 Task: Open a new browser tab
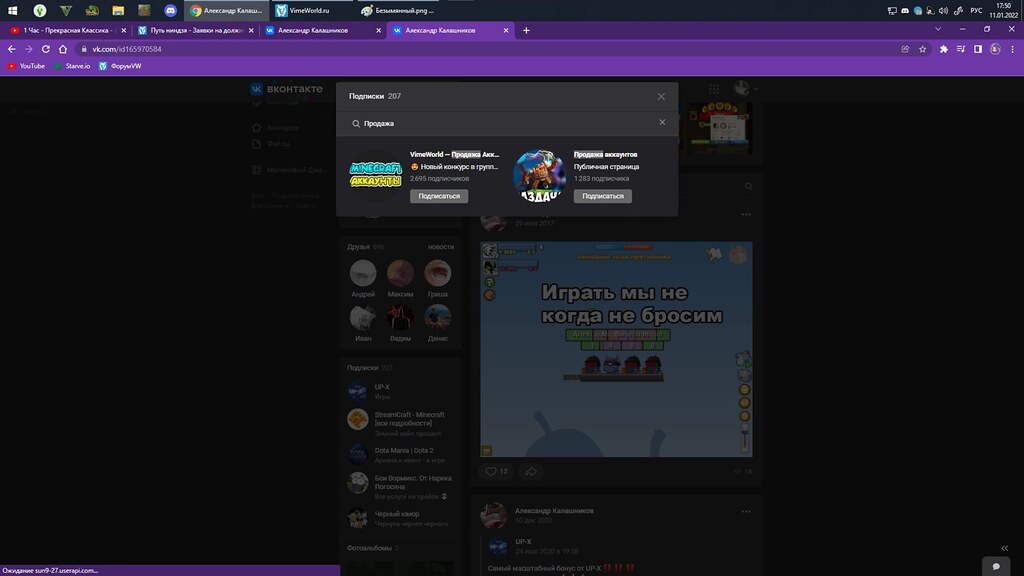(x=526, y=30)
